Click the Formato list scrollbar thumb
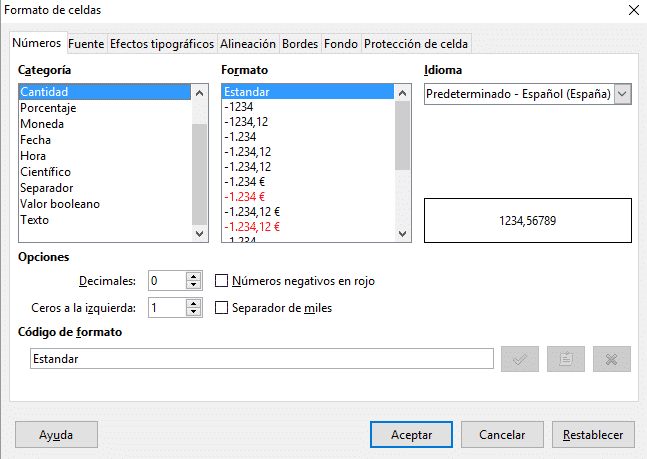 [403, 135]
